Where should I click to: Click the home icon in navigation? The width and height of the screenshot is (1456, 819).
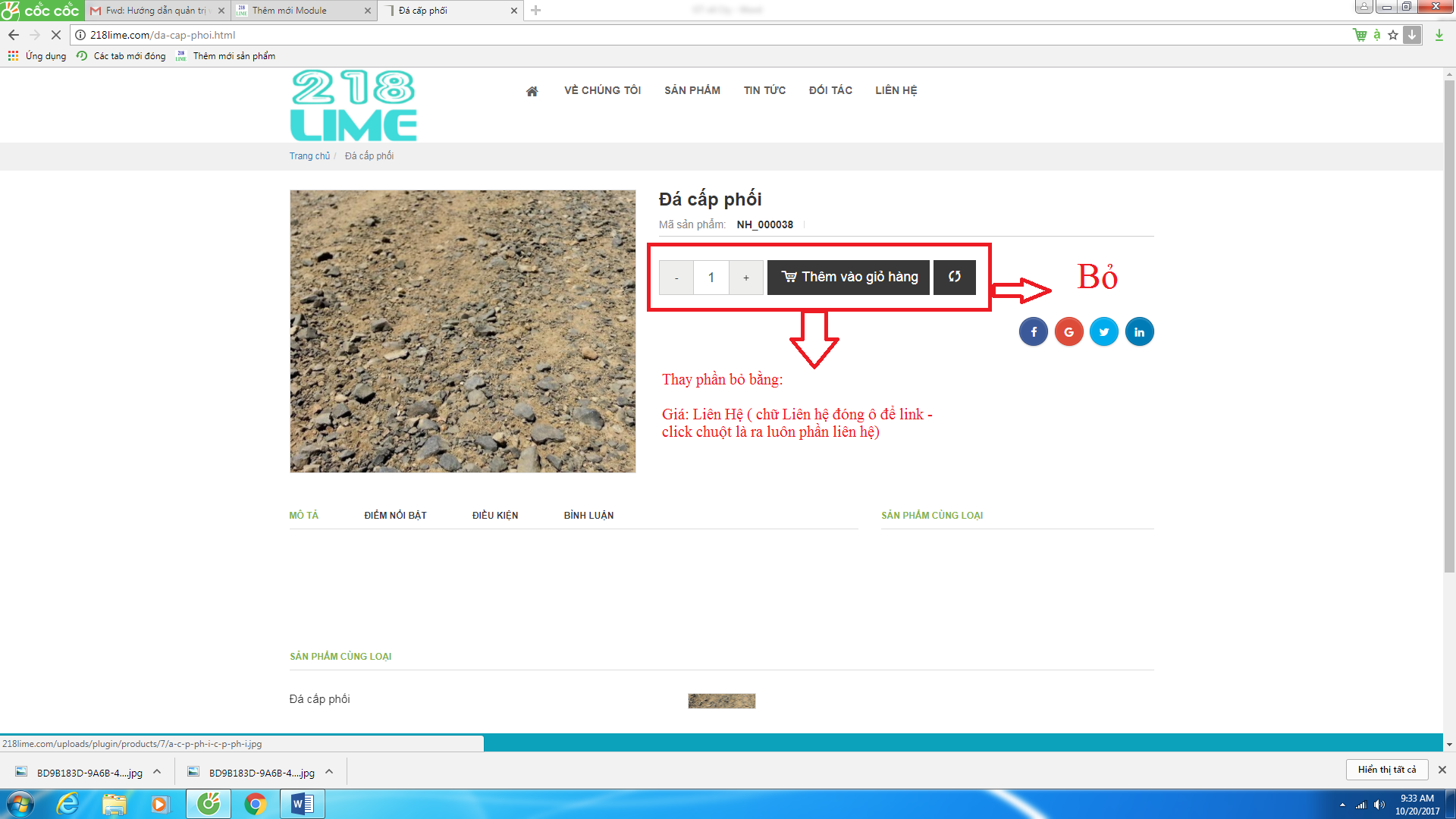coord(532,91)
